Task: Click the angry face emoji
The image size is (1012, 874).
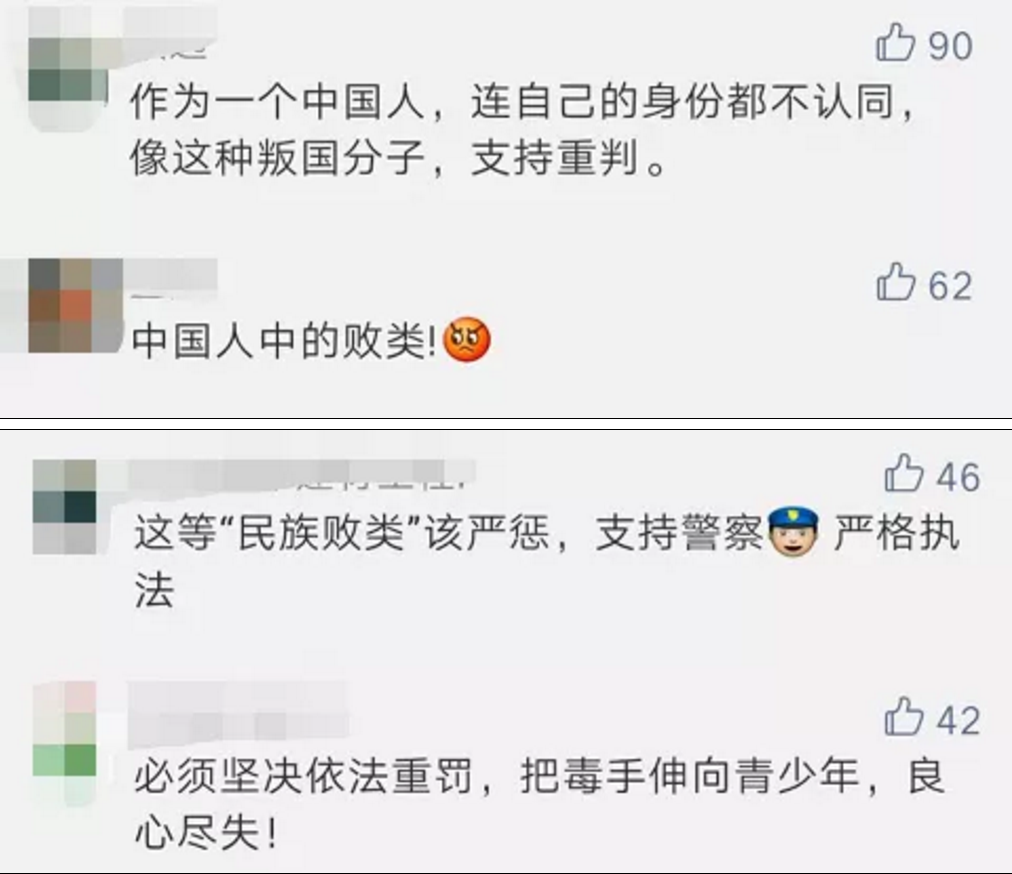Action: click(467, 340)
